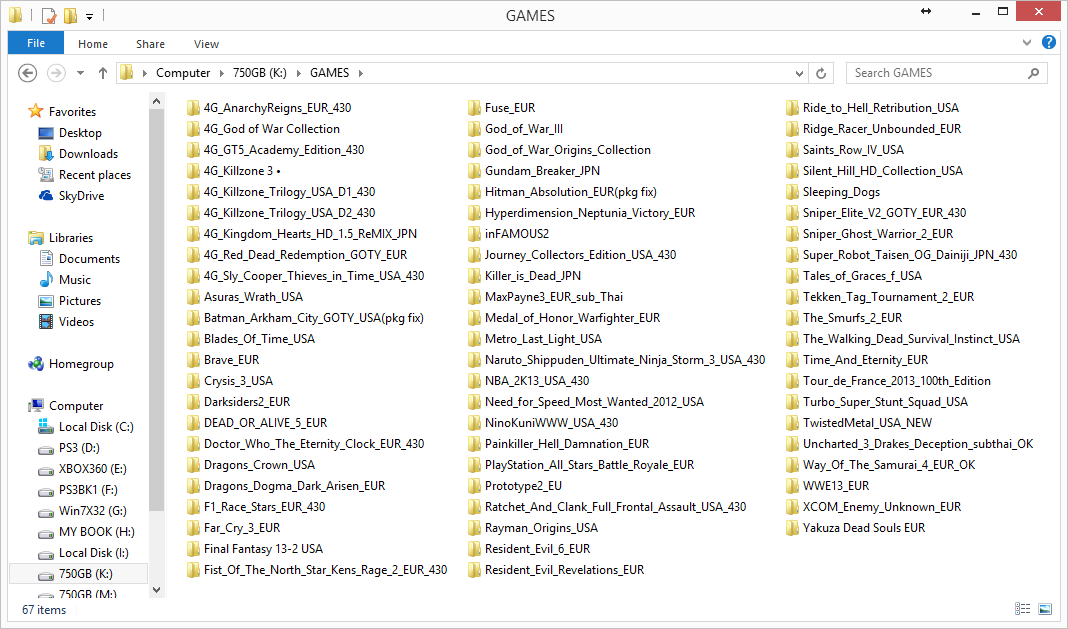This screenshot has width=1068, height=629.
Task: Select Hitman_Absolution_EUR(pkg fix) folder
Action: point(563,191)
